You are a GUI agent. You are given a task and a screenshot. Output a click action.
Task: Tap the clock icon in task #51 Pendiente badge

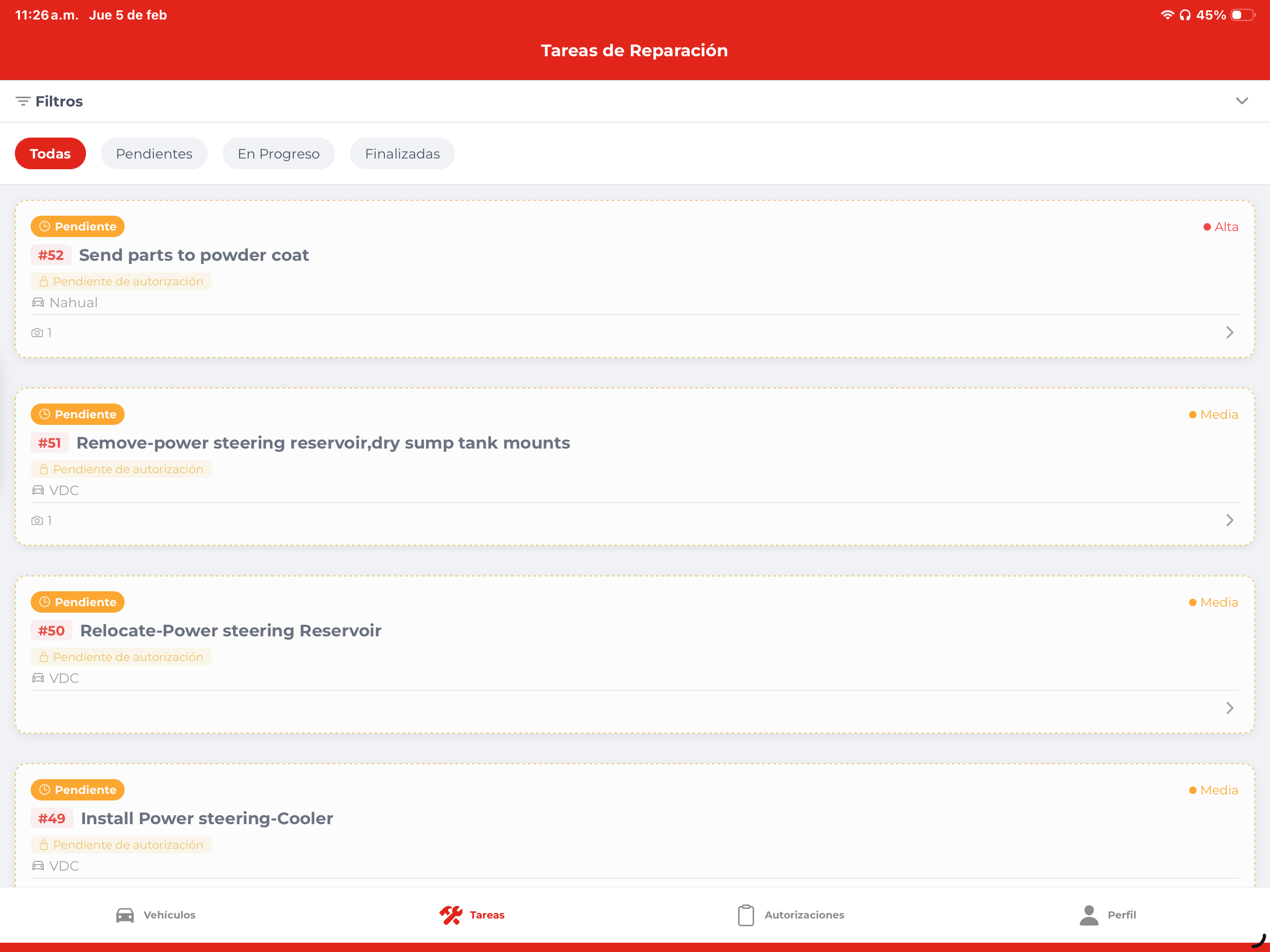(x=45, y=414)
